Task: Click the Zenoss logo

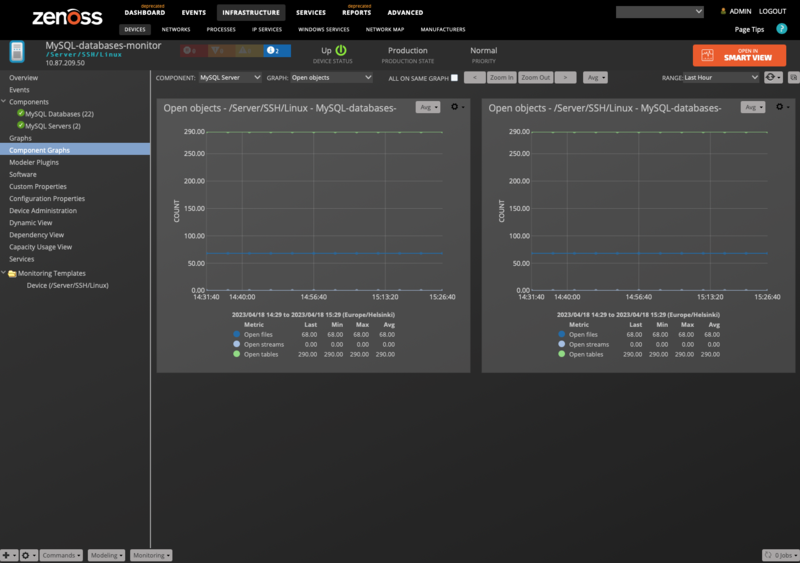Action: (67, 17)
